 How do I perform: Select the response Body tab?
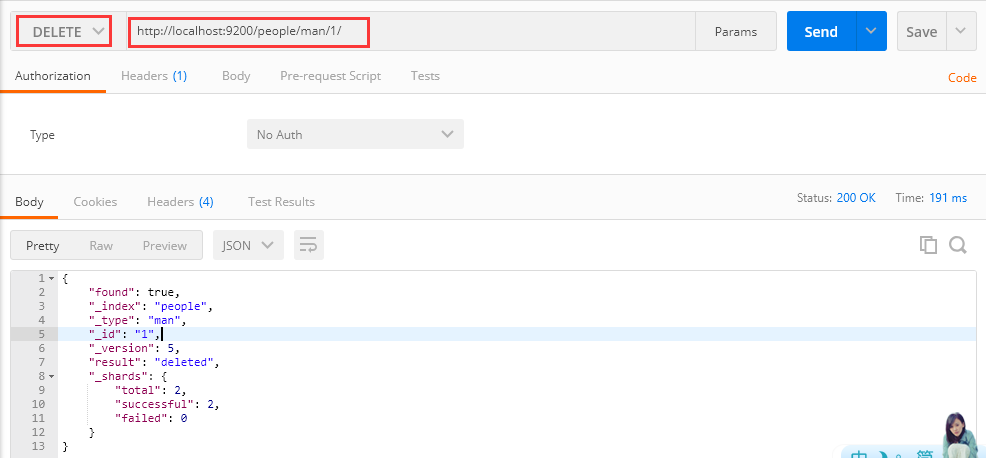tap(29, 202)
